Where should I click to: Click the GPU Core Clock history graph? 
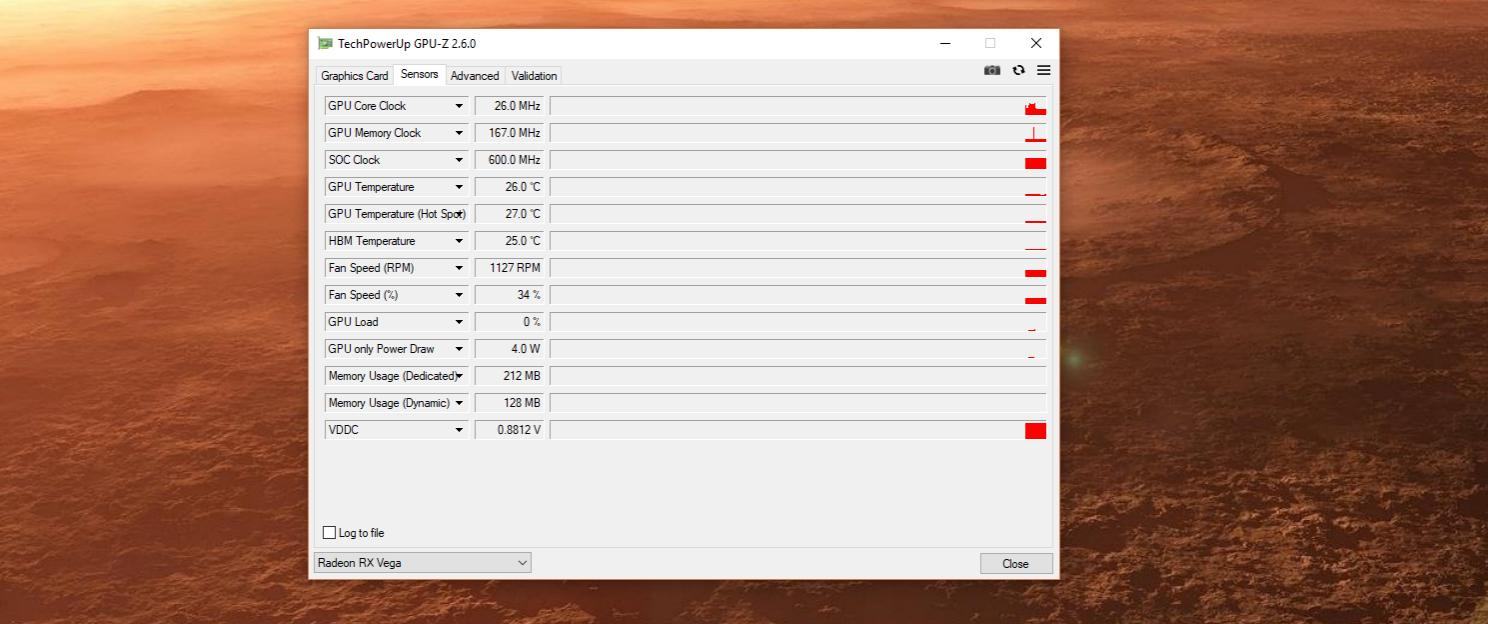tap(798, 106)
